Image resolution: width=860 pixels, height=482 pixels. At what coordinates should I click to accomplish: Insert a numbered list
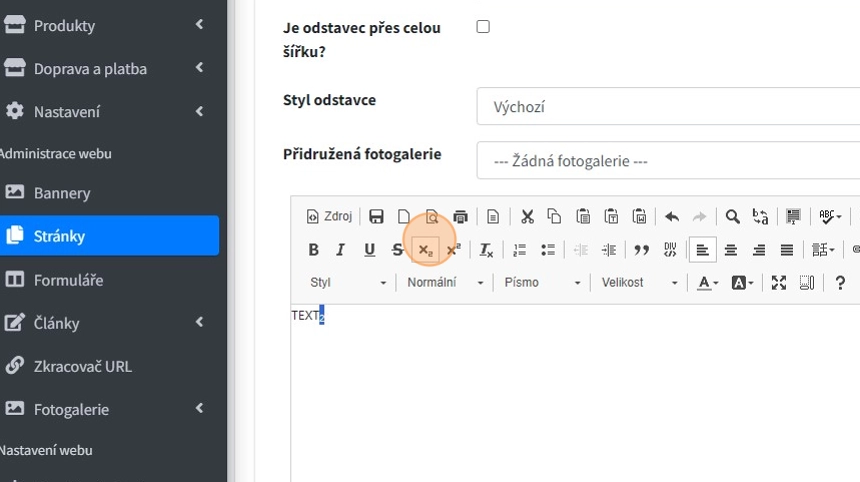tap(519, 250)
